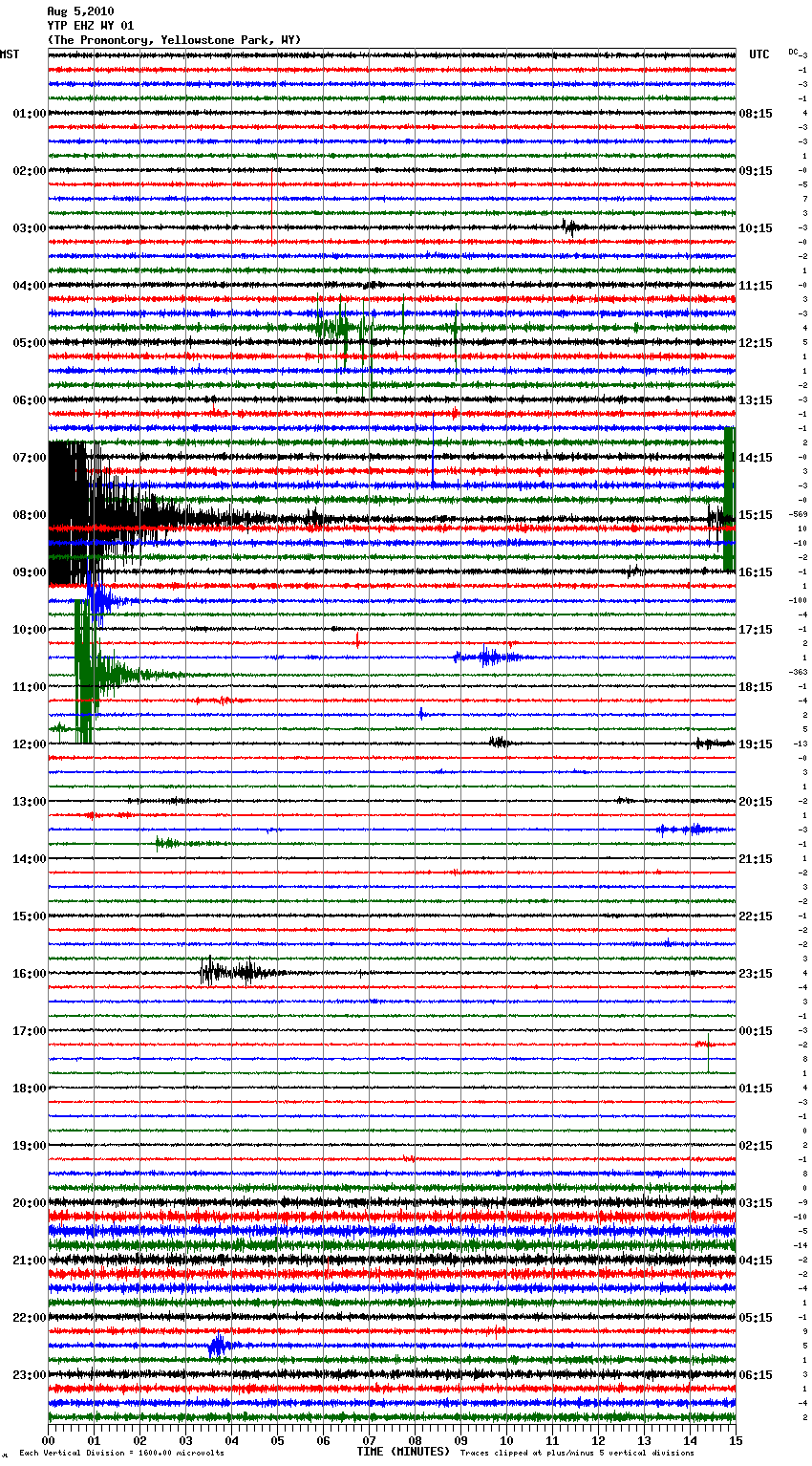Click the 'MST' timezone label
The width and height of the screenshot is (812, 1466).
pyautogui.click(x=10, y=54)
